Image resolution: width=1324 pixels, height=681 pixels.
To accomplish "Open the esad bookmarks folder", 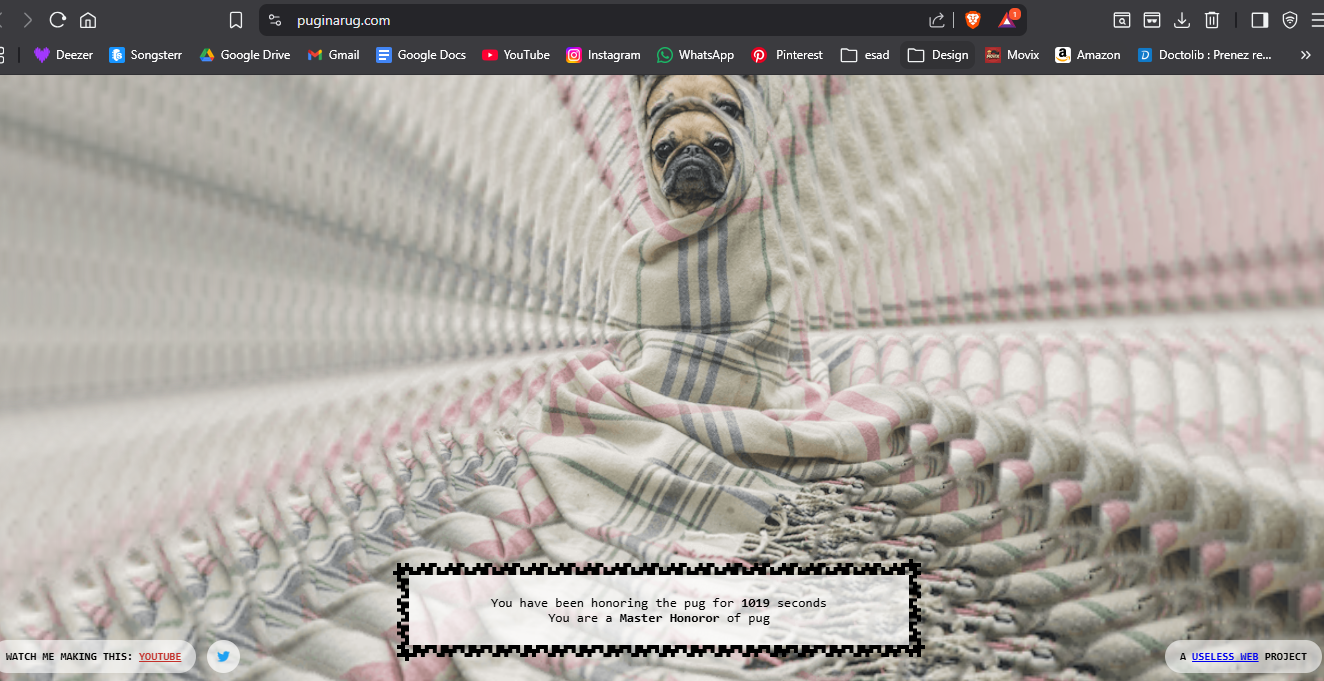I will pyautogui.click(x=865, y=55).
